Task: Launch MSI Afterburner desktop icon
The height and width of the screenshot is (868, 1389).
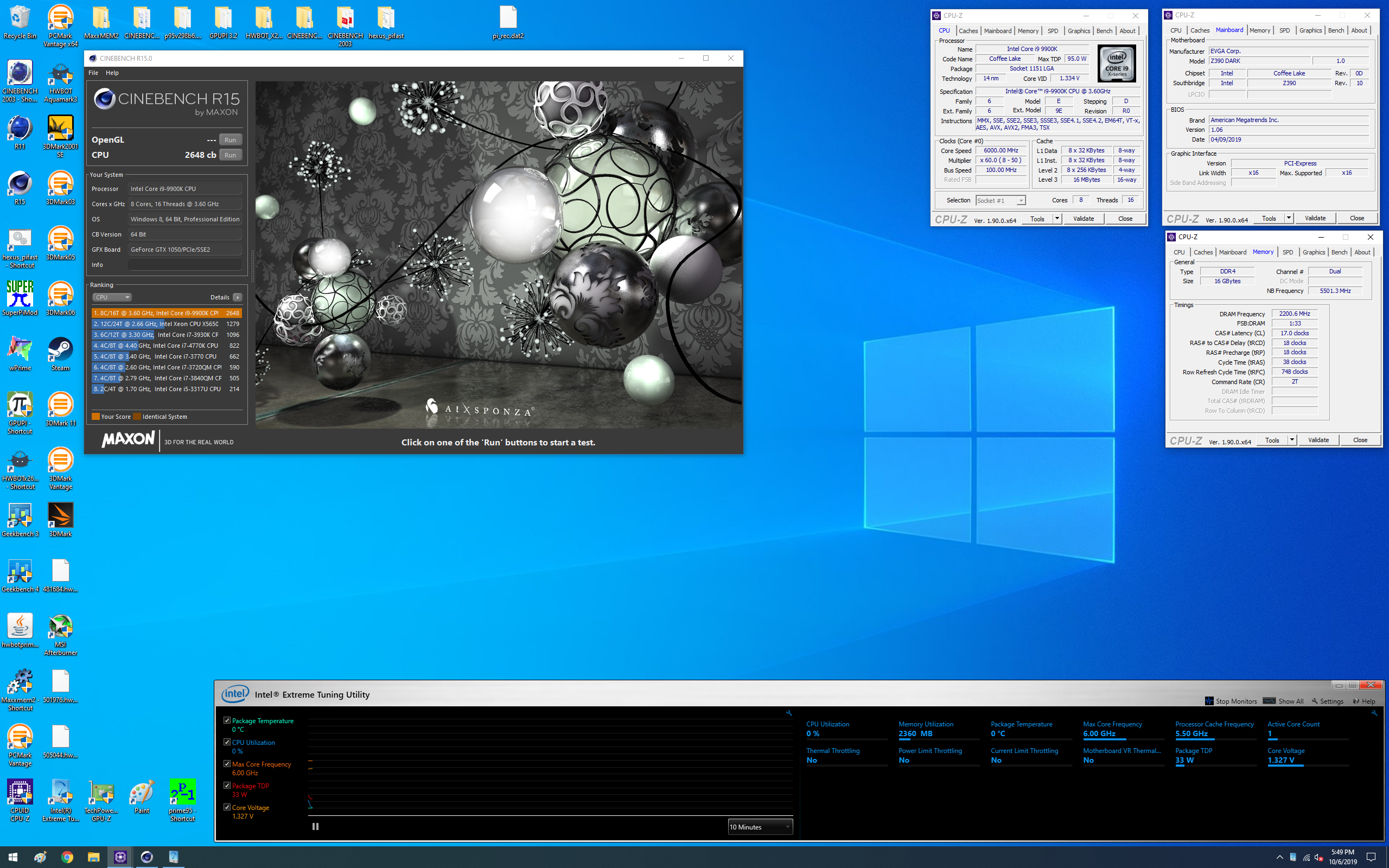Action: coord(60,634)
